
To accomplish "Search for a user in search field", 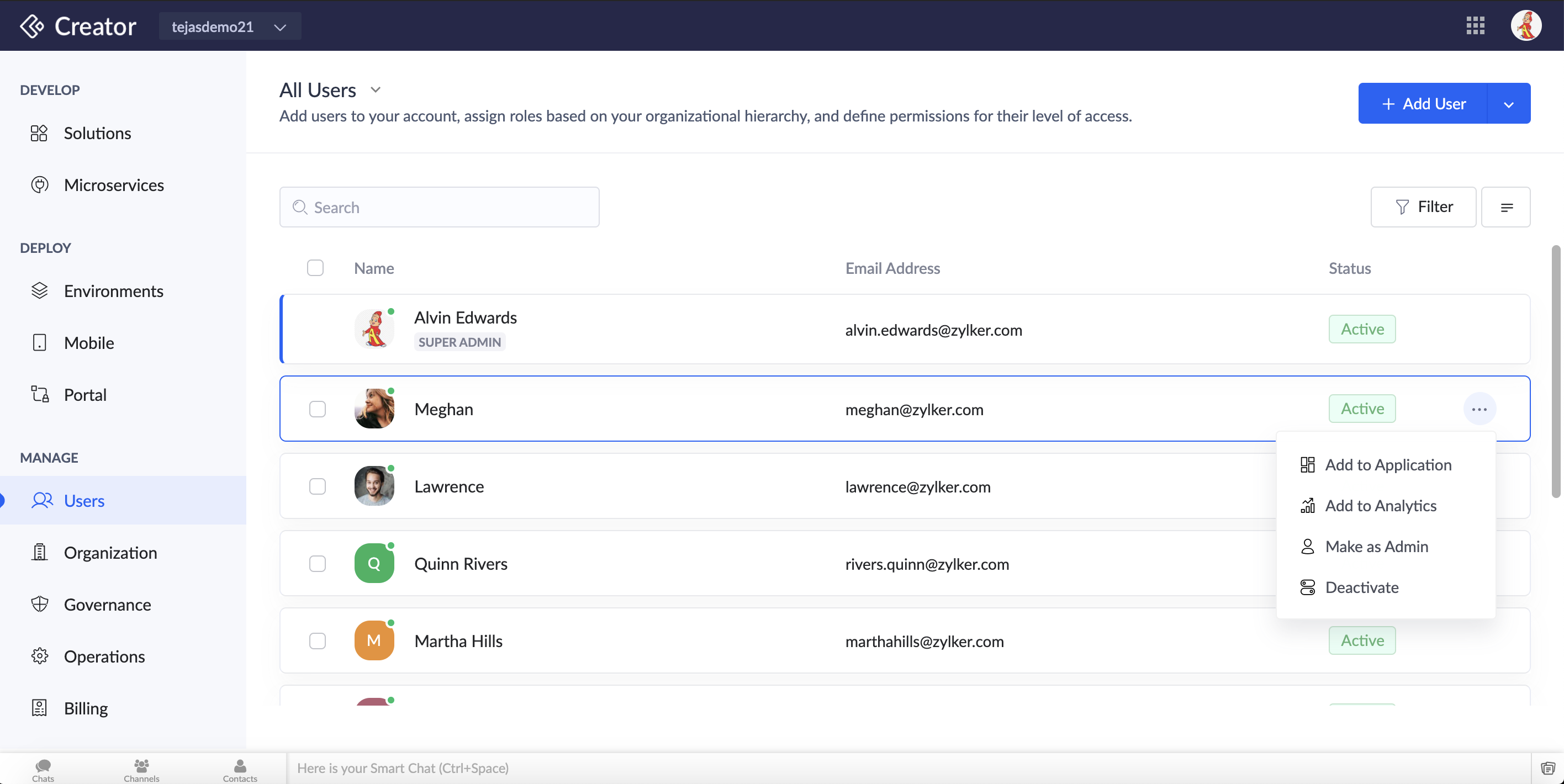I will coord(439,206).
